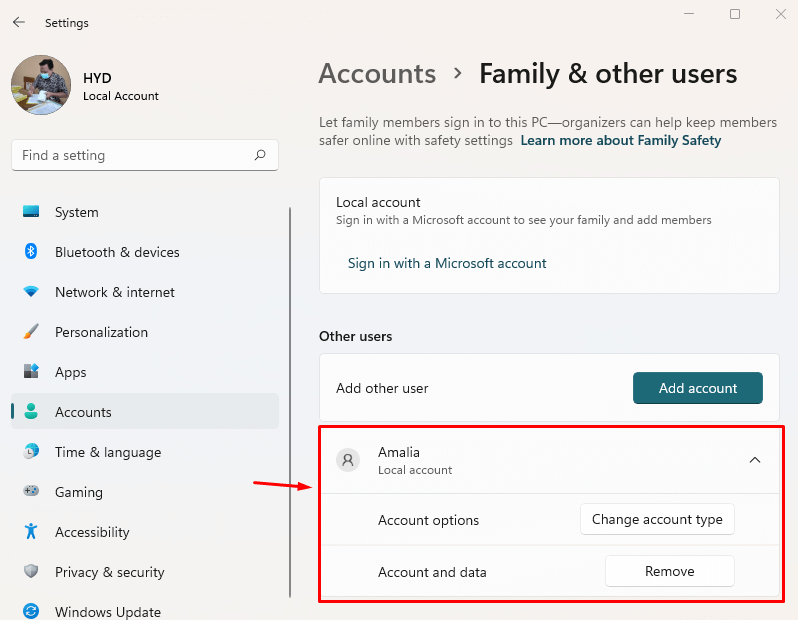Click the Privacy & security shield icon
The height and width of the screenshot is (620, 798).
click(x=31, y=572)
